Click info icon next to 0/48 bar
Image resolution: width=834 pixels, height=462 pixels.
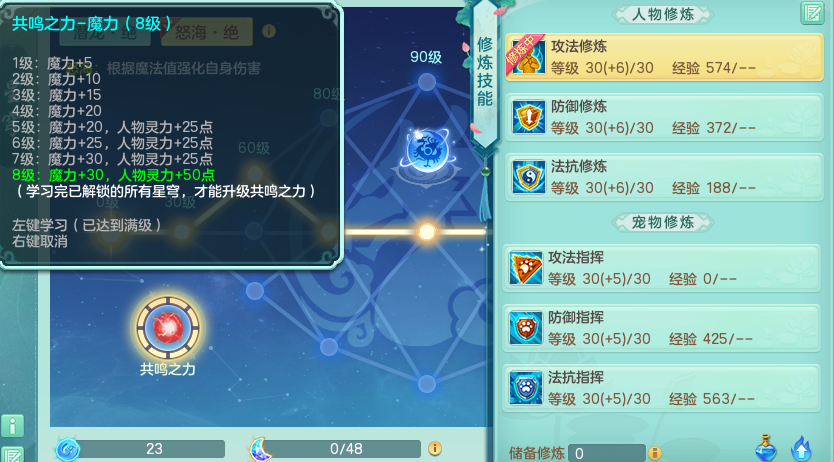tap(435, 449)
